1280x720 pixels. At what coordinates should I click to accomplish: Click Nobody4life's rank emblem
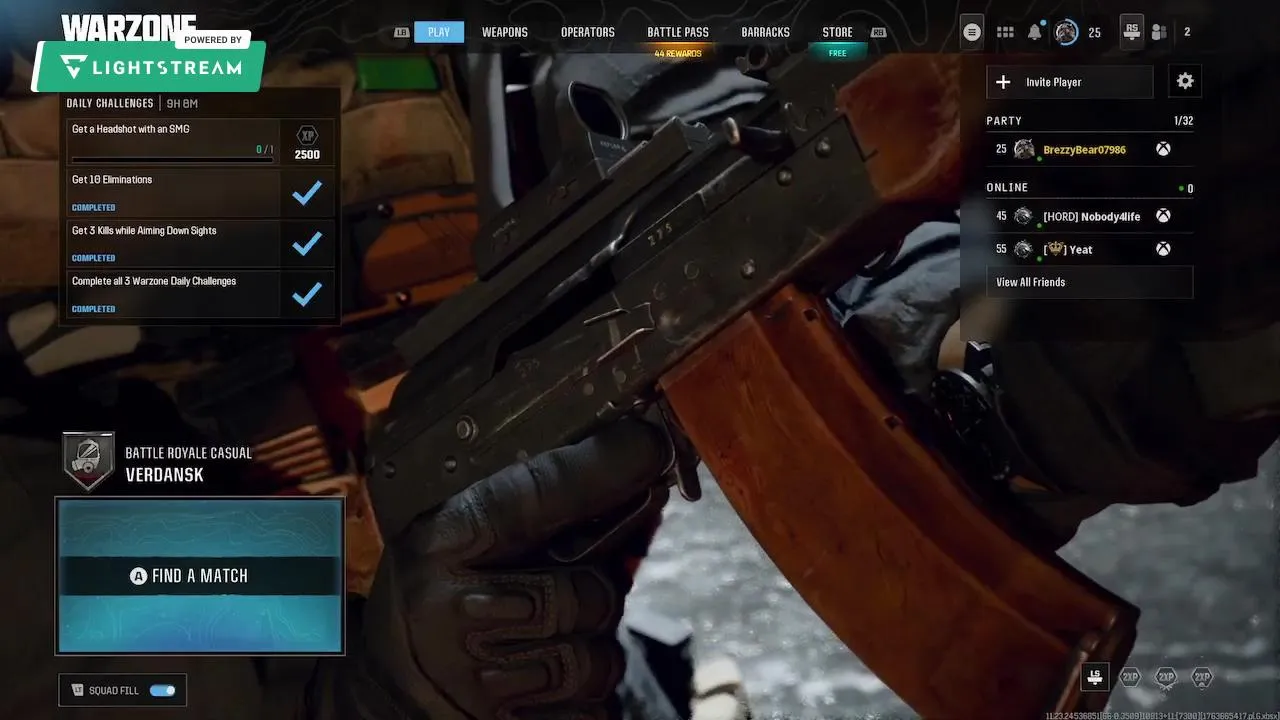(1023, 216)
